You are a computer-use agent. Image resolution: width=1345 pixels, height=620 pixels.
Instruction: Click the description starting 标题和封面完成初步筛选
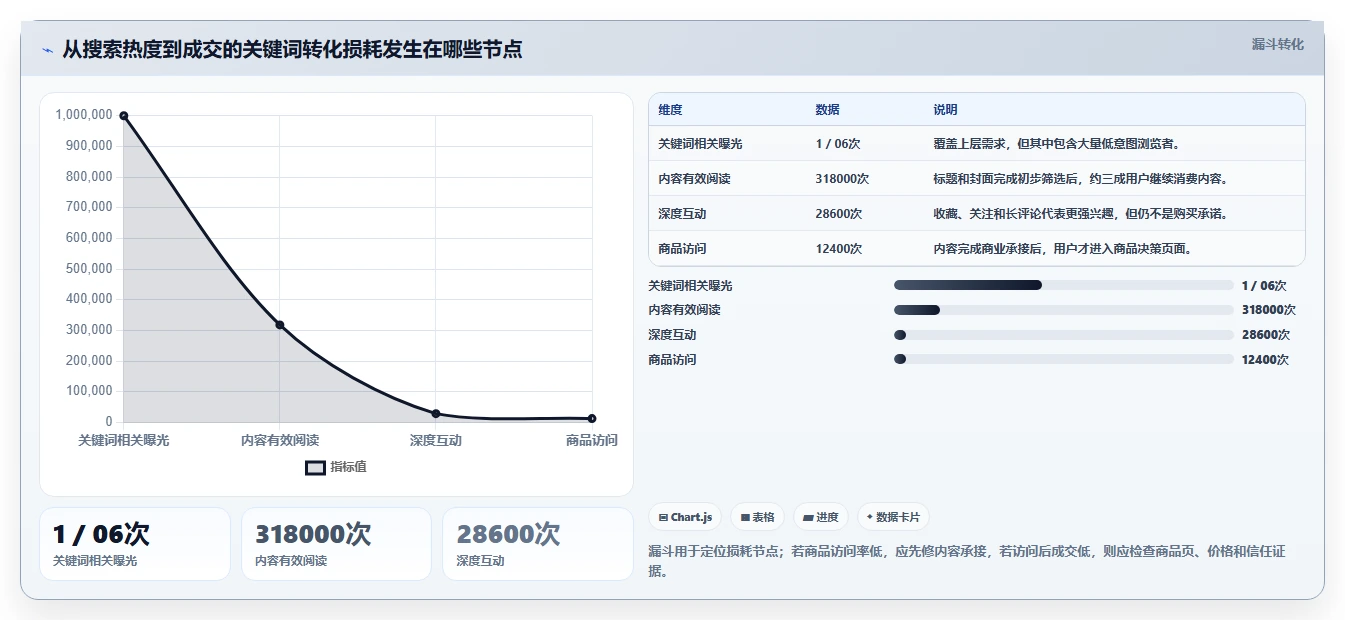1081,179
